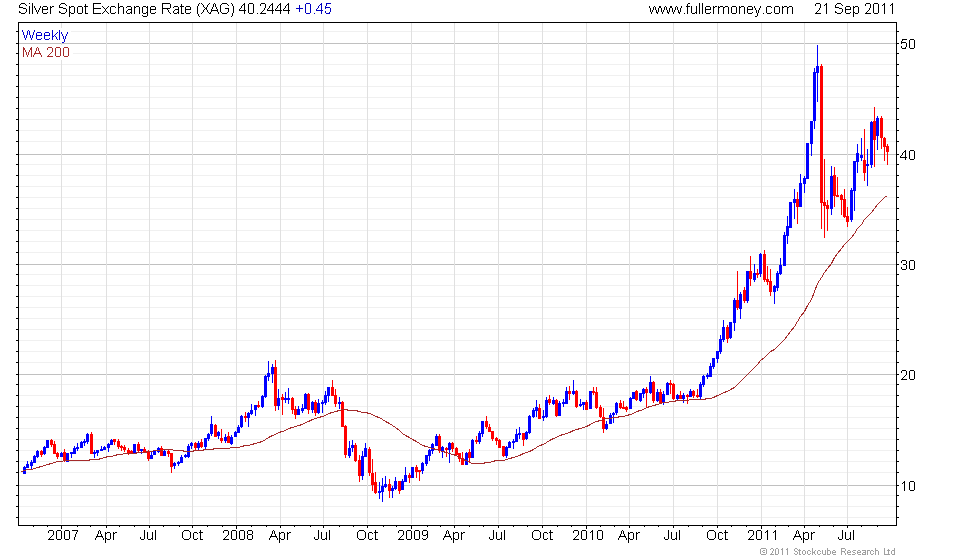Click the Weekly legend label
Viewport: 980px width, 560px height.
point(44,35)
